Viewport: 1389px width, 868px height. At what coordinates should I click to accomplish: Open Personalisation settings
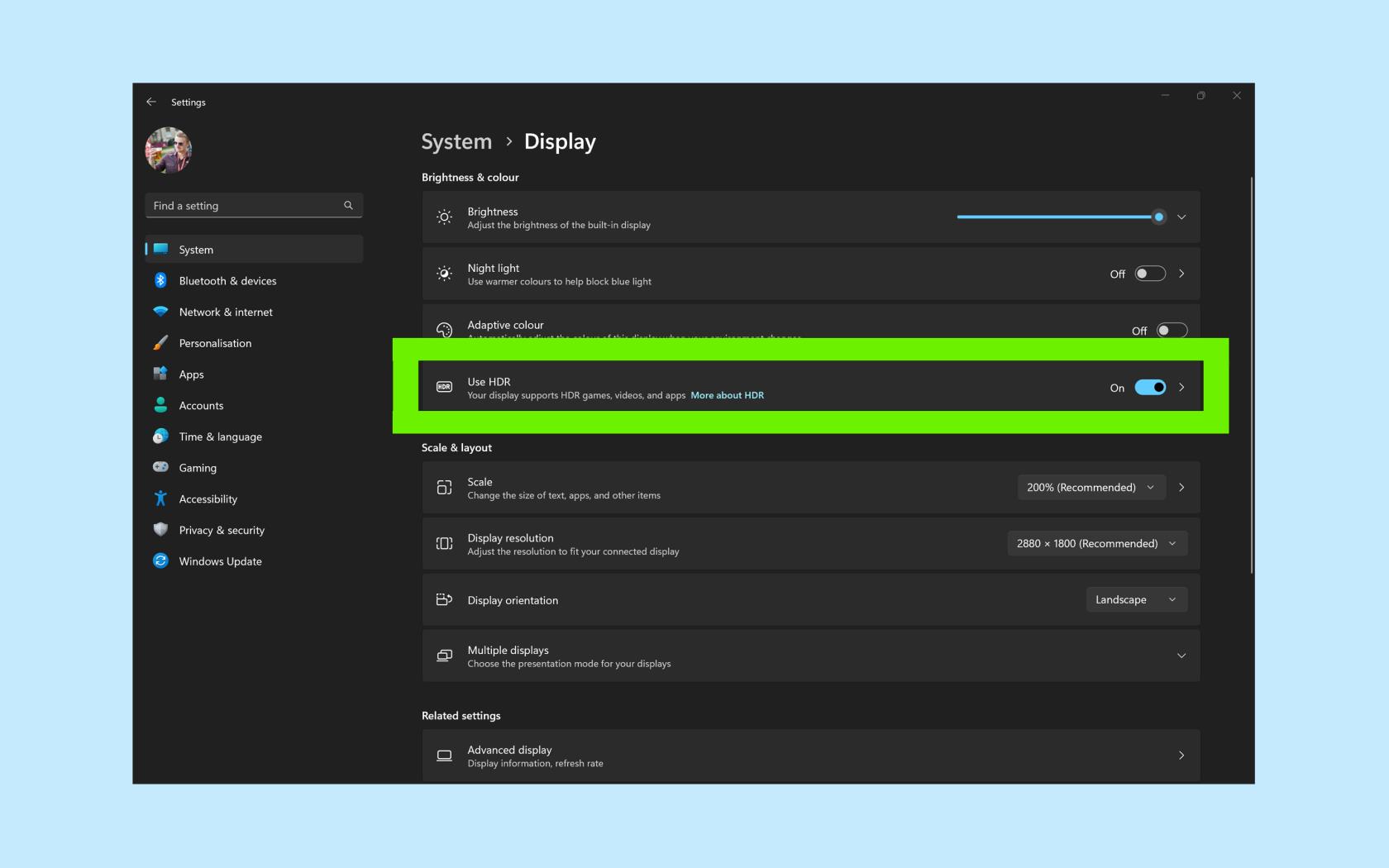click(x=254, y=343)
